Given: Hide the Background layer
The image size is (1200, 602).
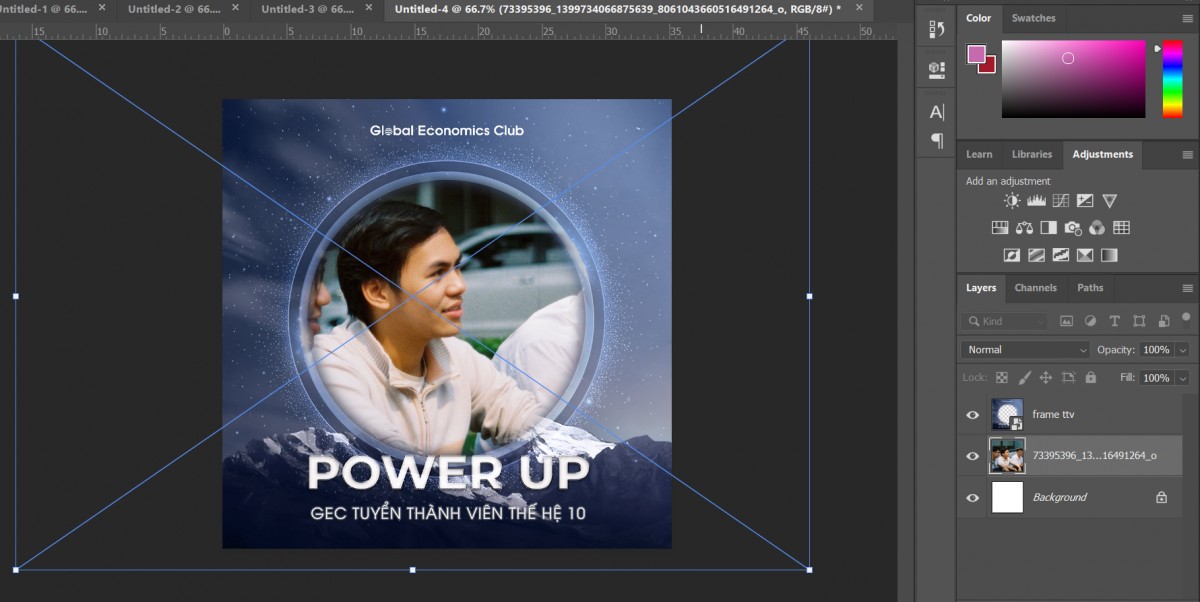Looking at the screenshot, I should point(973,497).
